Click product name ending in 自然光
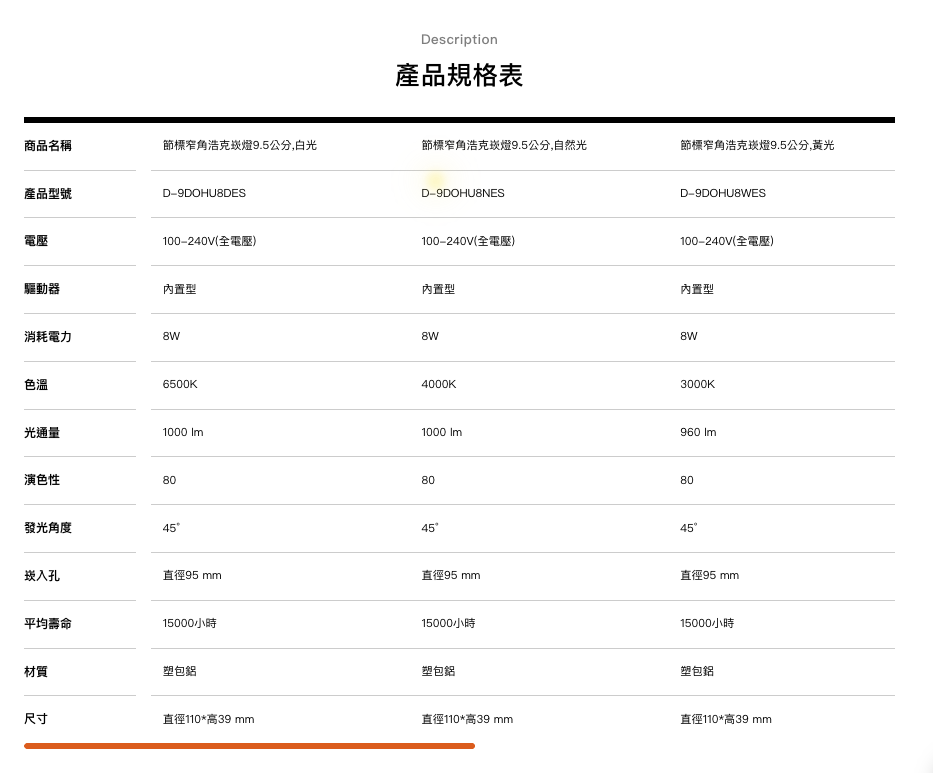The image size is (933, 773). click(x=504, y=146)
